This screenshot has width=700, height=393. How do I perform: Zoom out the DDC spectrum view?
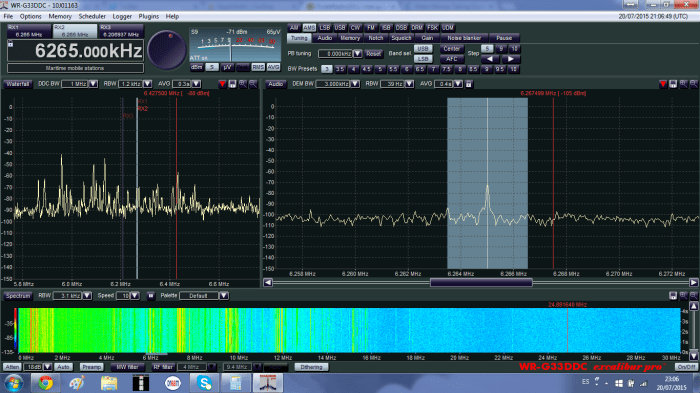point(253,84)
